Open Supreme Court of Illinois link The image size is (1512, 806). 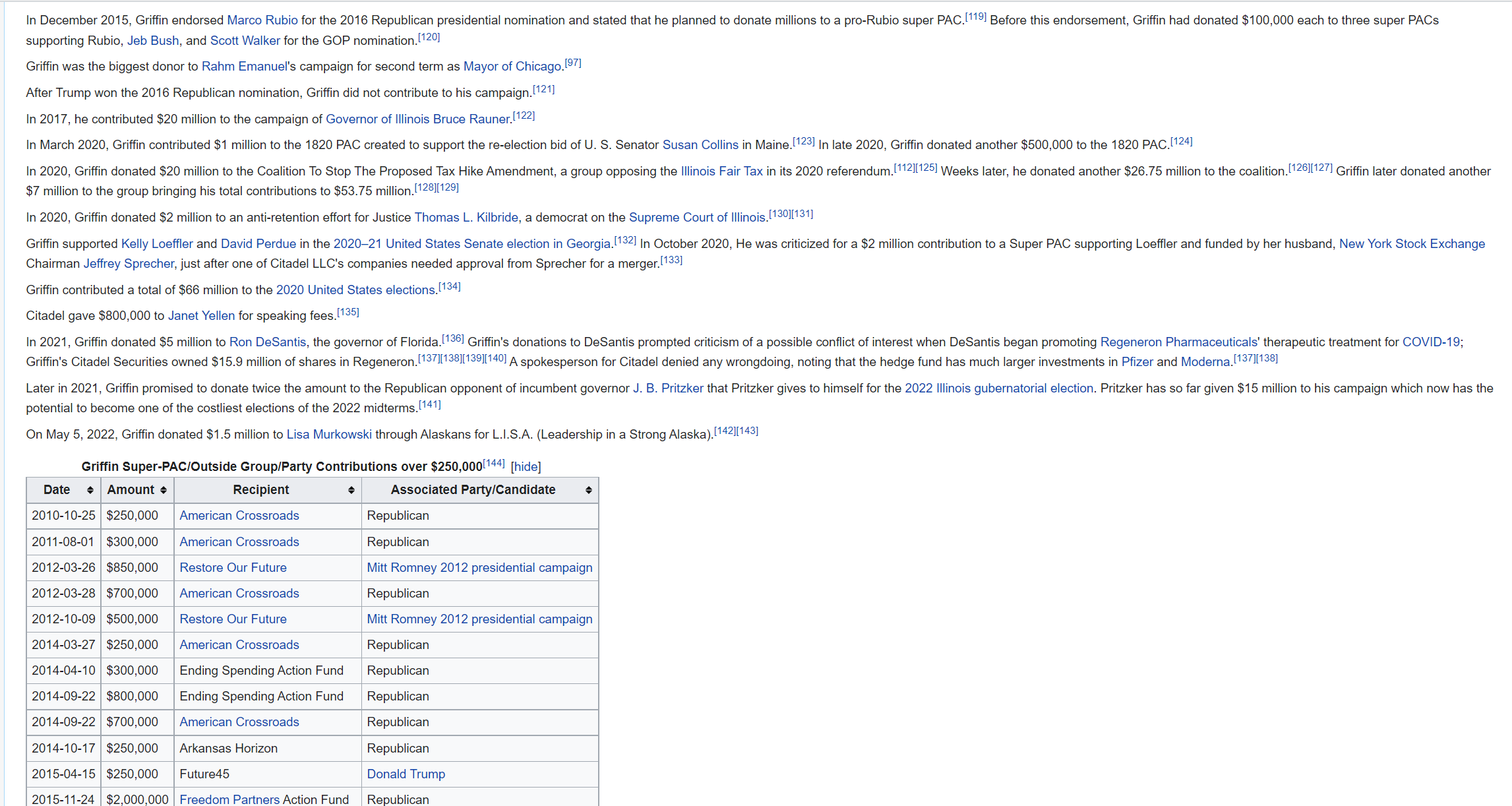click(x=697, y=218)
